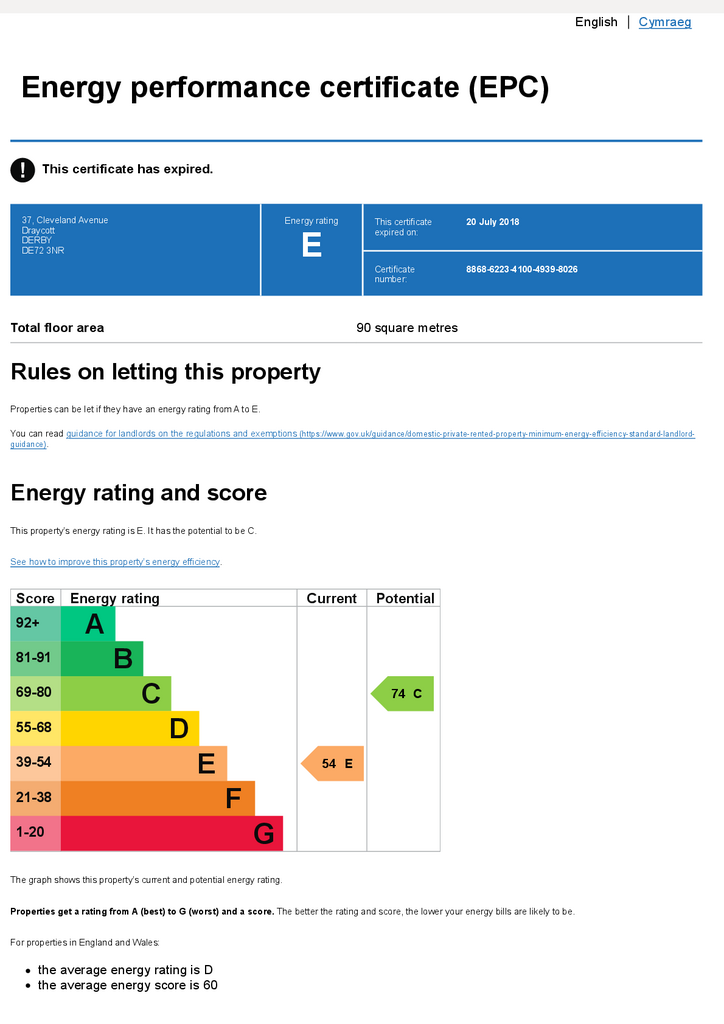Open link to improve property's energy efficiency
Screen dimensions: 724x1024
(x=115, y=562)
